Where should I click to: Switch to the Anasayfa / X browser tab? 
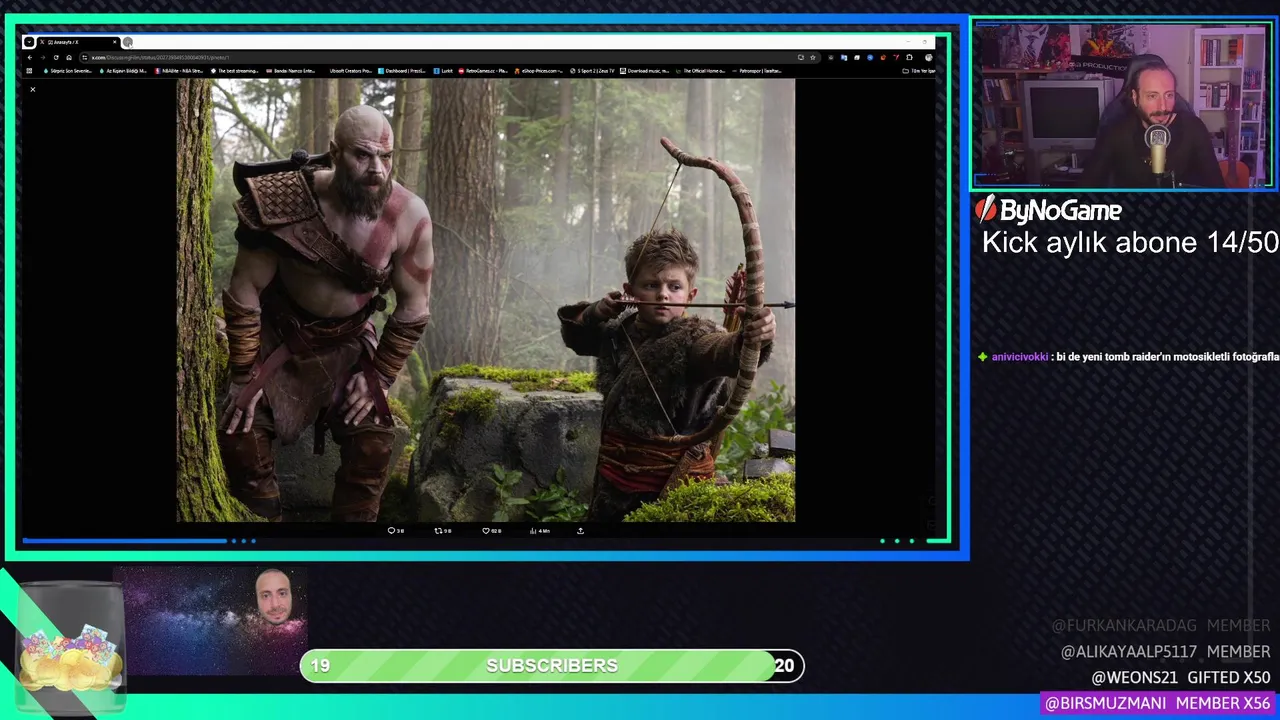point(78,42)
